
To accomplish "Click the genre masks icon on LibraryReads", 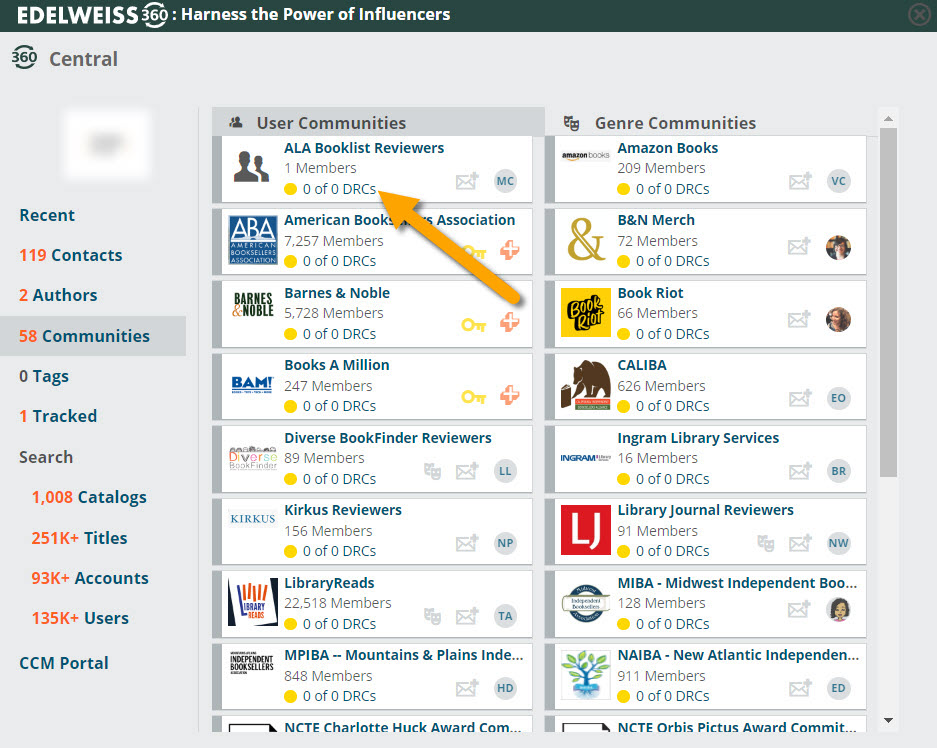I will click(x=433, y=616).
